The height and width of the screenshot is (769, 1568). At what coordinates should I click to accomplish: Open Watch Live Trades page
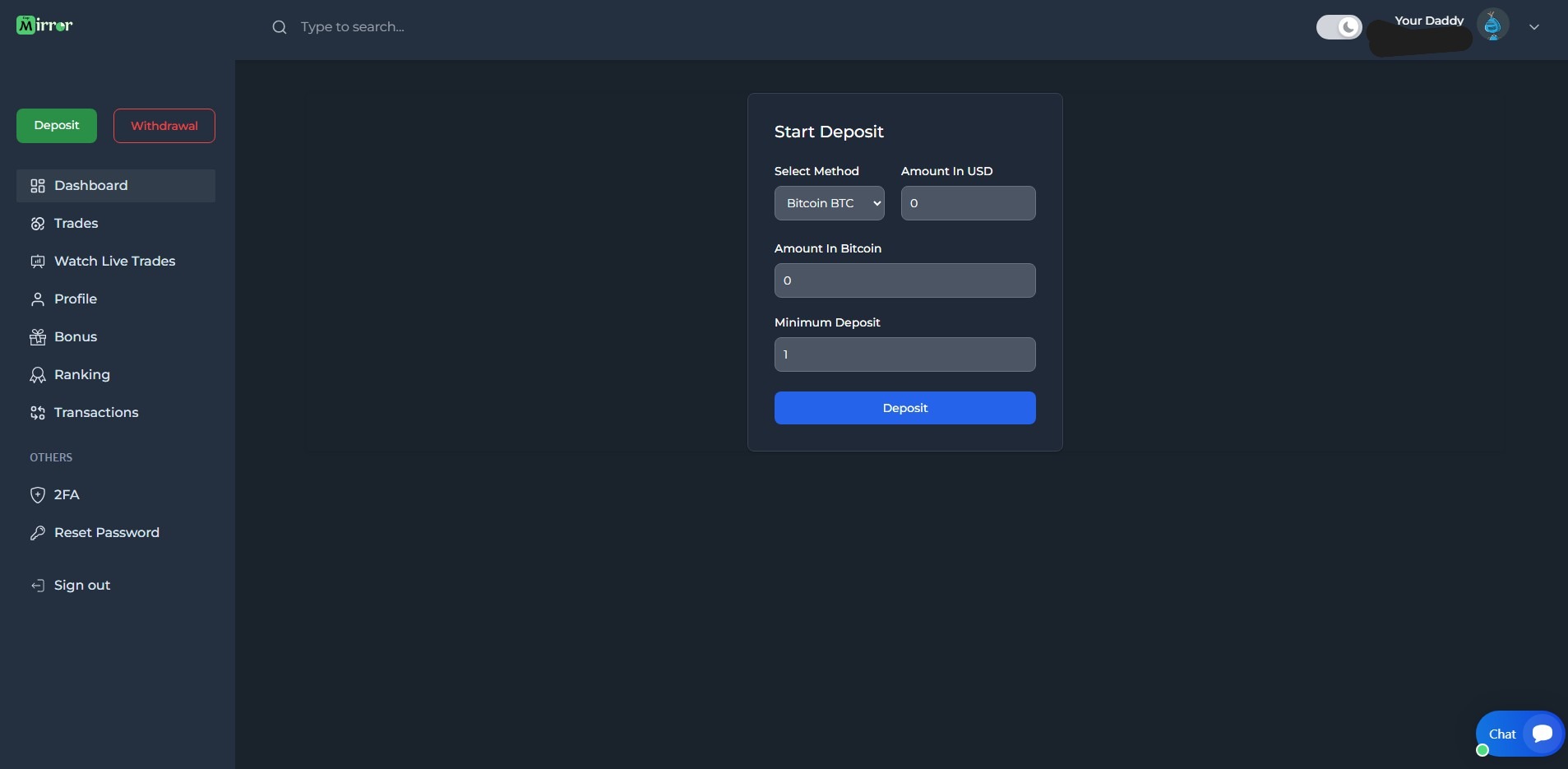click(x=114, y=262)
